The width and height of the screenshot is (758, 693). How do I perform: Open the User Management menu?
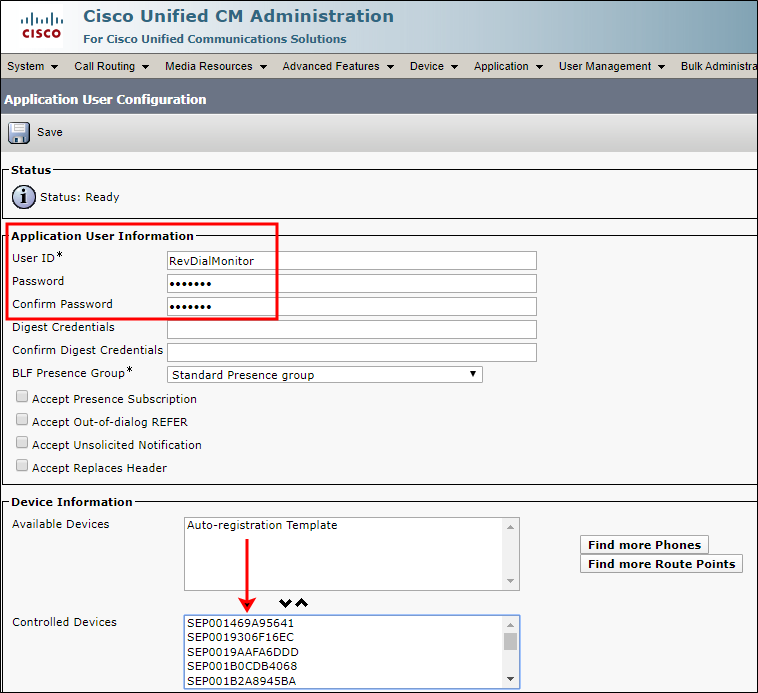[612, 66]
